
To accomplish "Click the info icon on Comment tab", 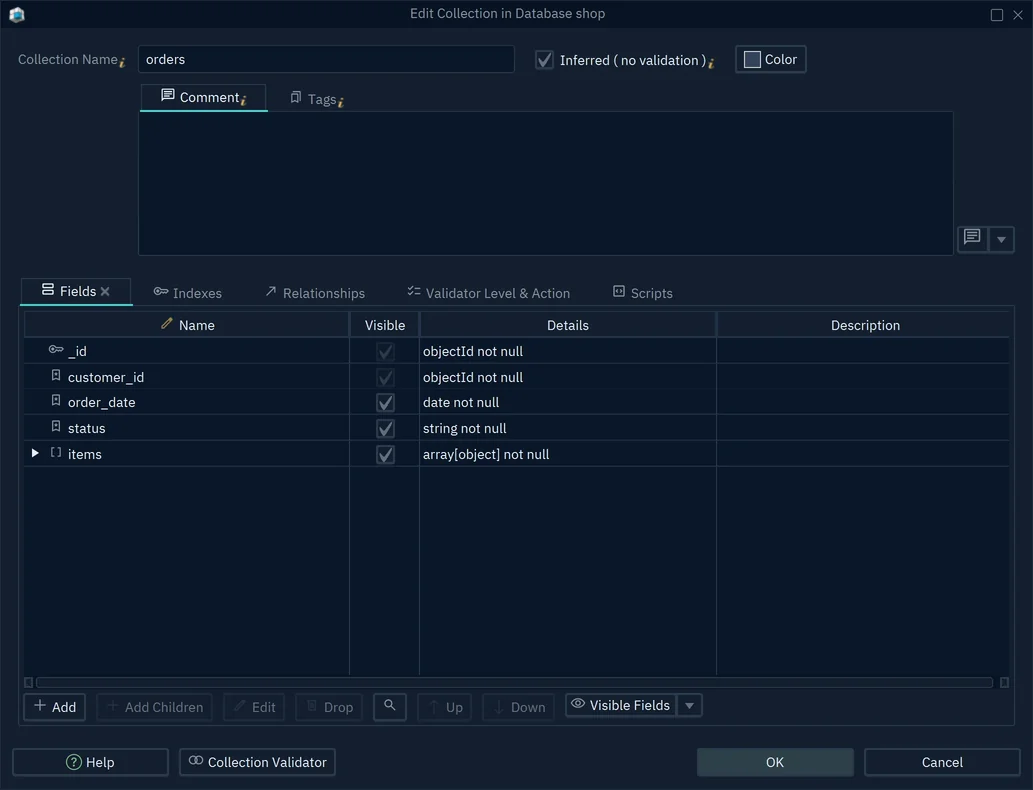I will coord(244,100).
